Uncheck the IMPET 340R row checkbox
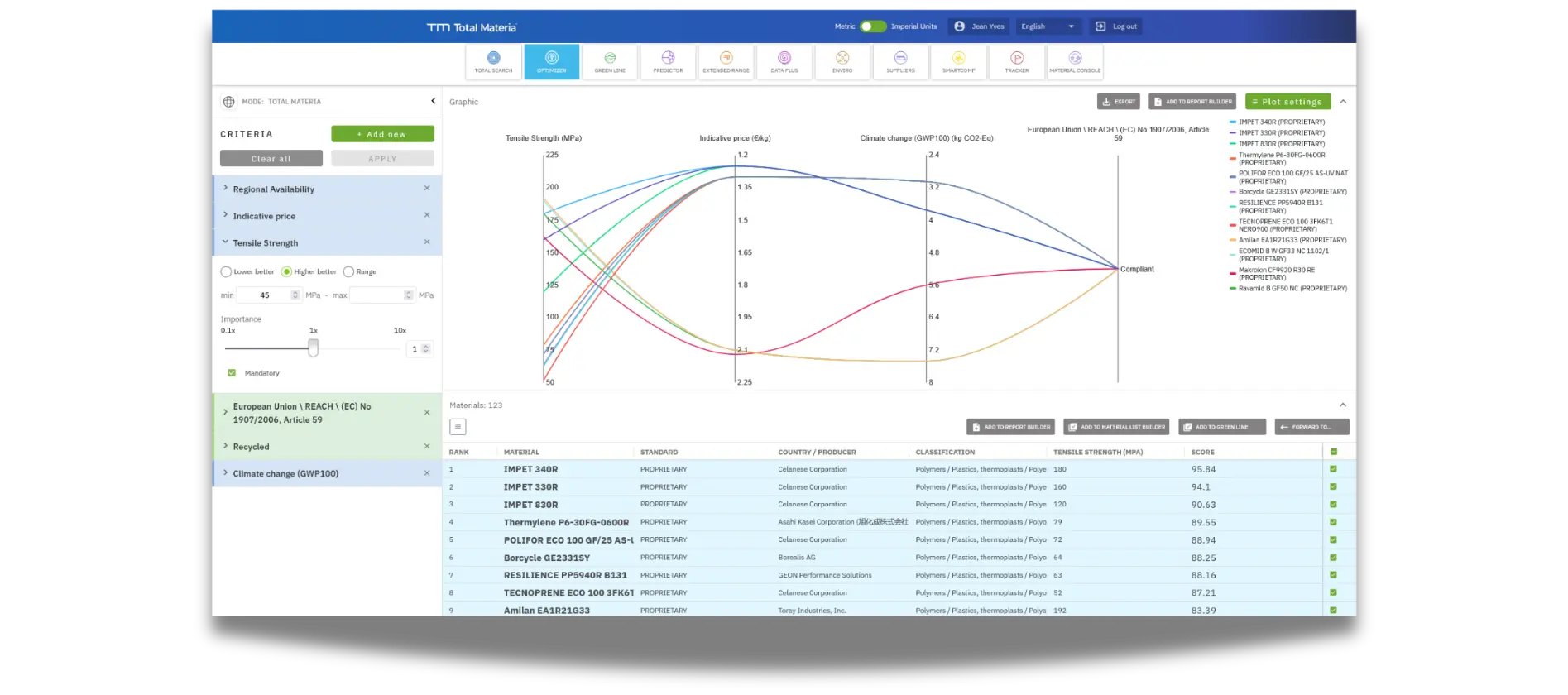1568x695 pixels. [1333, 469]
